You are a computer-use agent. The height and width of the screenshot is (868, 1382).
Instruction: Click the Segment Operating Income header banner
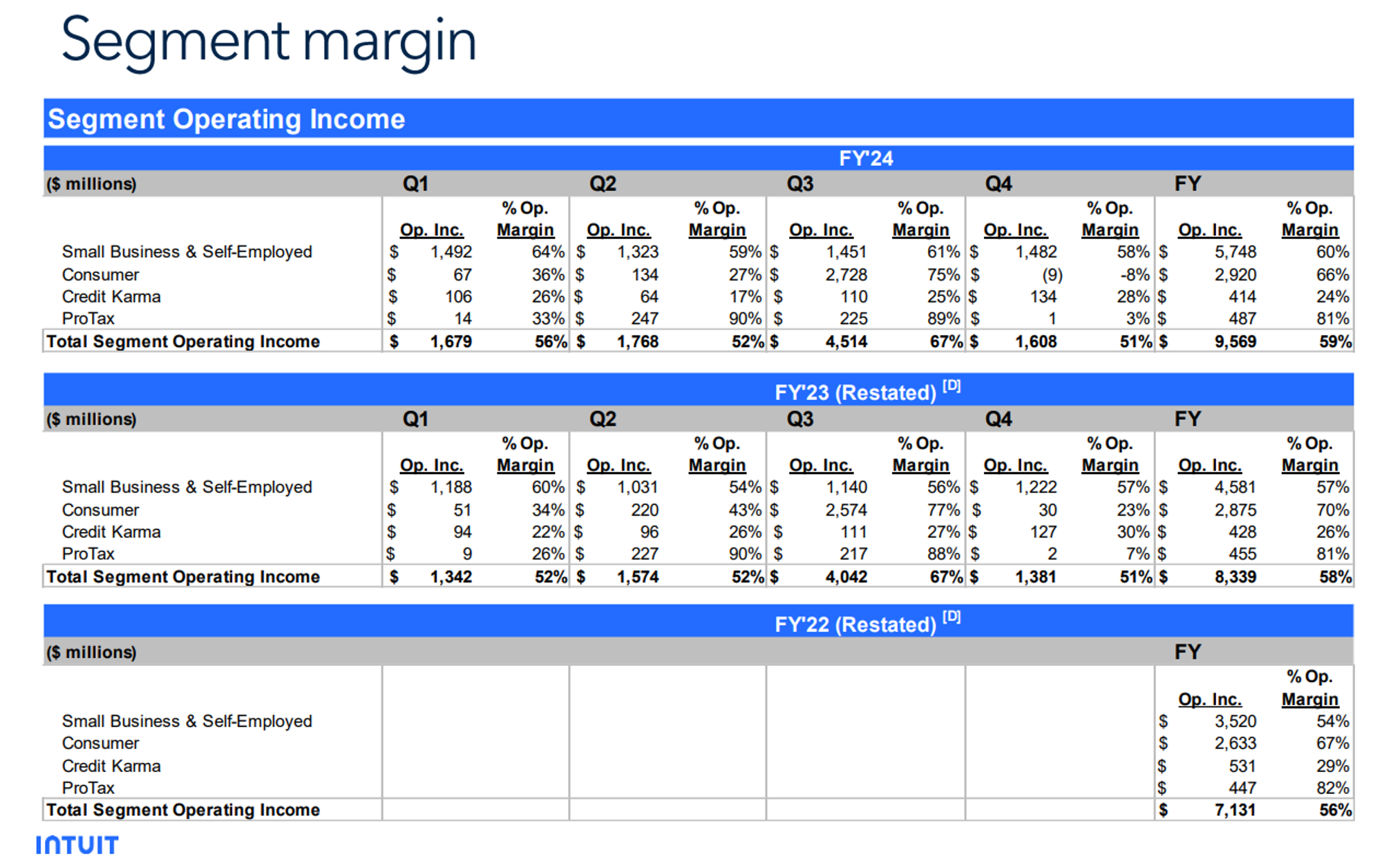(x=226, y=119)
